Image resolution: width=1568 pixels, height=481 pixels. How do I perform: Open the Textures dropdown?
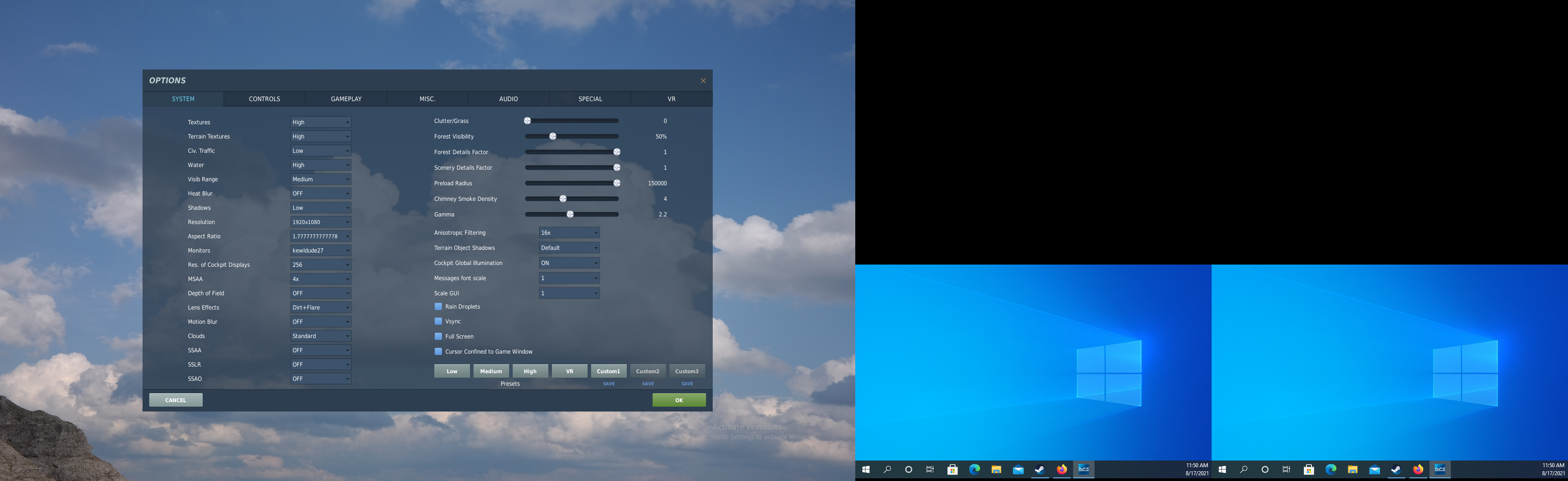tap(321, 122)
